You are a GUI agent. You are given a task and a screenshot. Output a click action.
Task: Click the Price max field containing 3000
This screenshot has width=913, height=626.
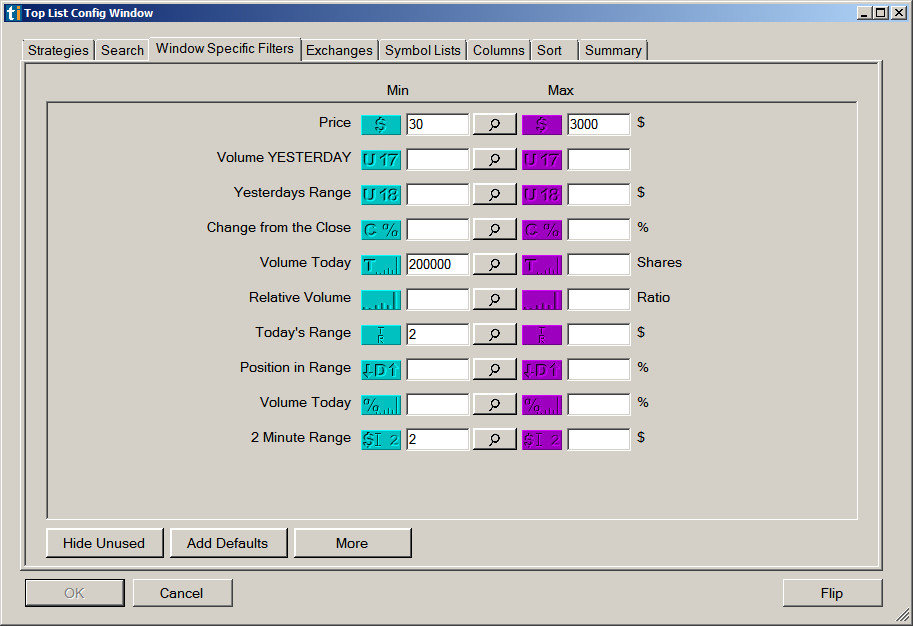click(599, 125)
